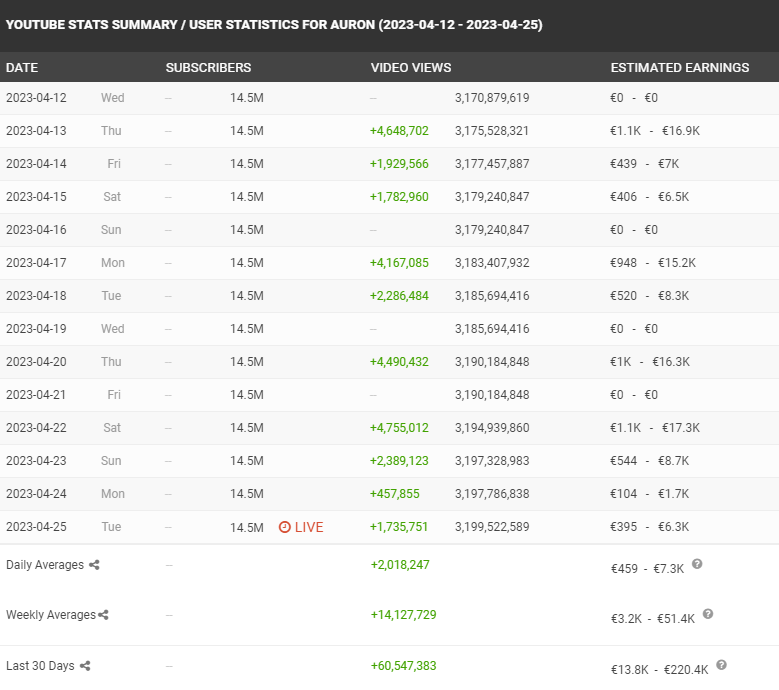Click views gain +1,735,751
Screen dimensions: 779x690
coord(399,527)
